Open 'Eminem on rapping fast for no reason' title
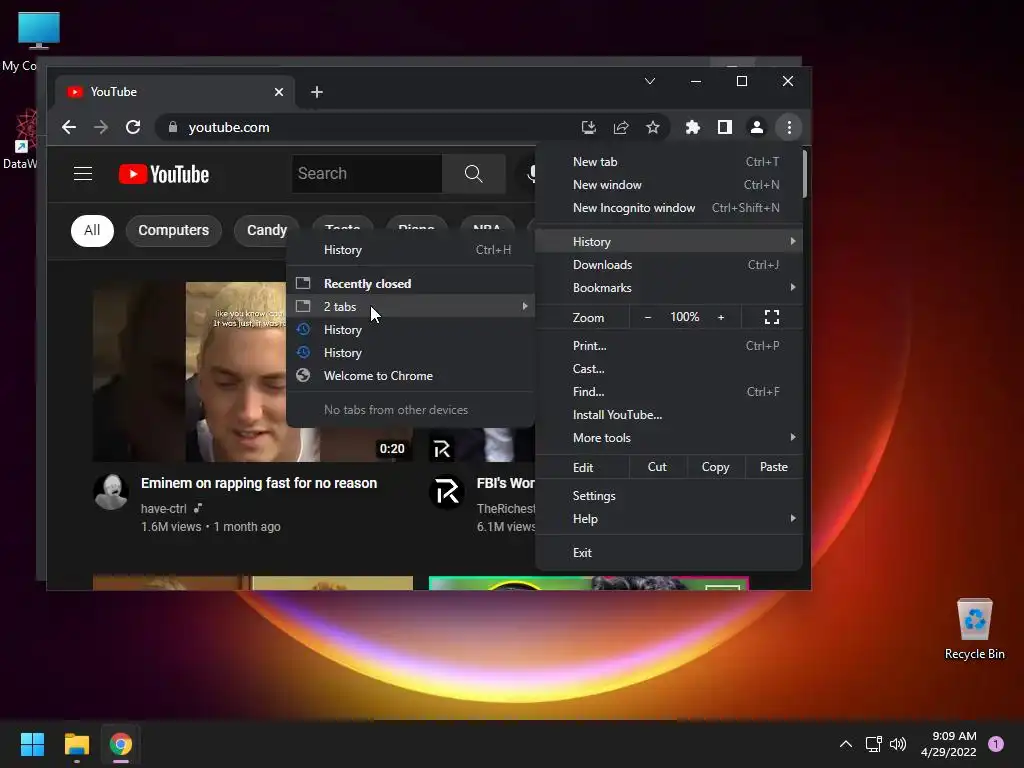Image resolution: width=1024 pixels, height=768 pixels. point(259,483)
